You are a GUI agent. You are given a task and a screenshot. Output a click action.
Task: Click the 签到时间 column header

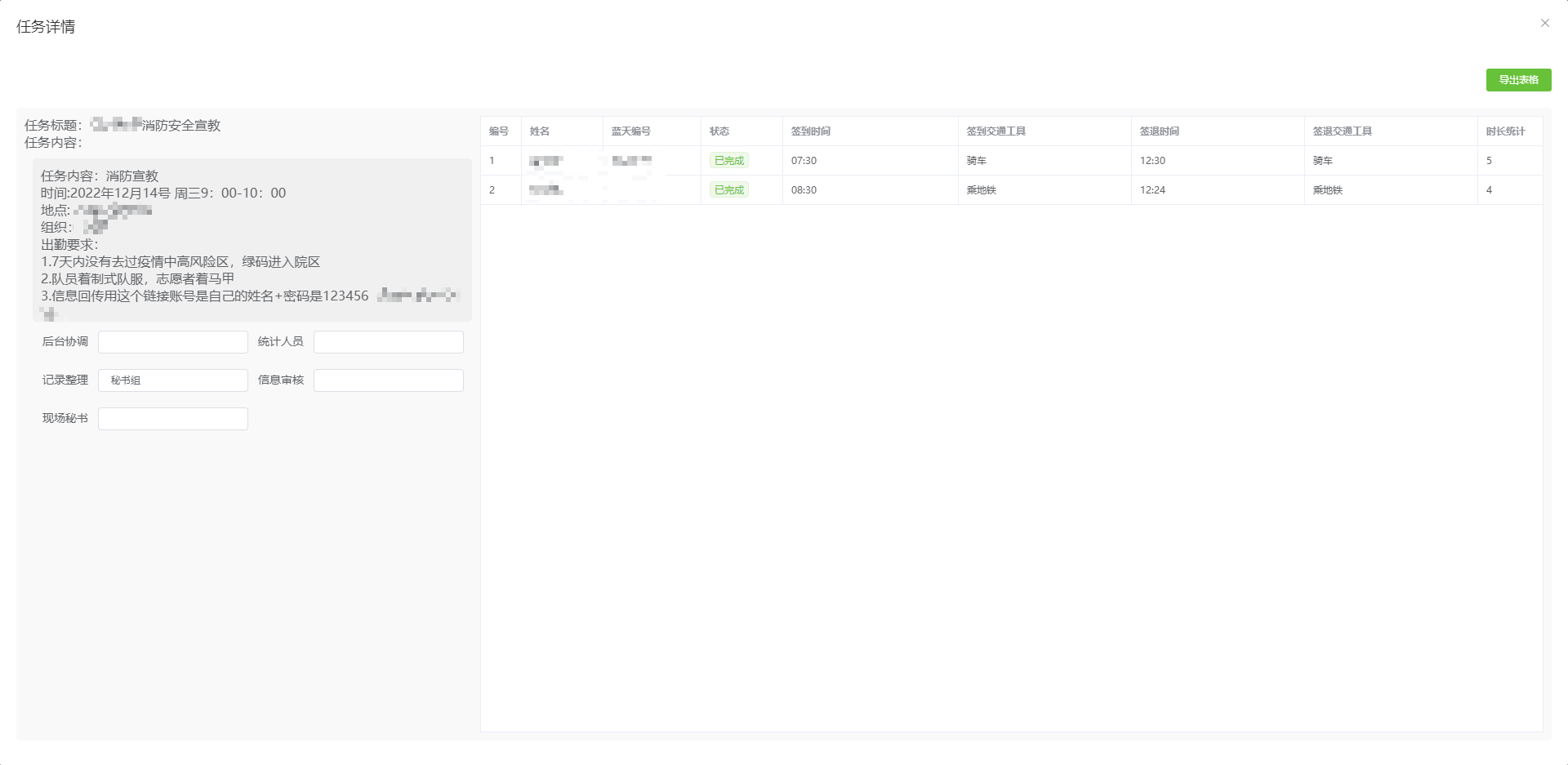click(x=811, y=131)
